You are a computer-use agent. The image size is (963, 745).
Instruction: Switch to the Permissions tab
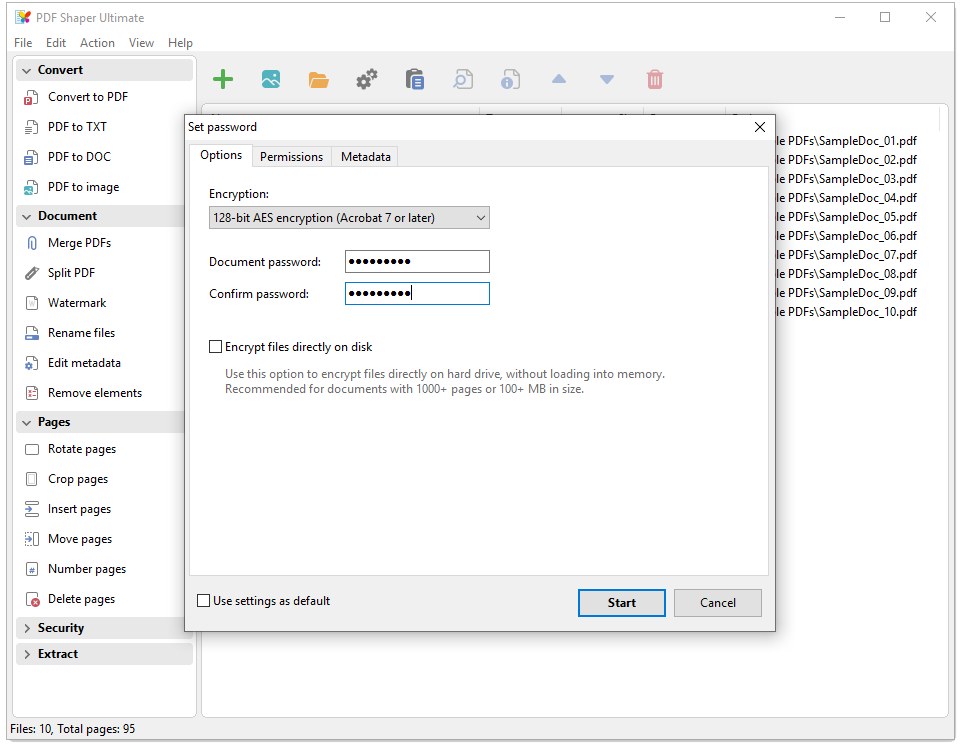[291, 157]
